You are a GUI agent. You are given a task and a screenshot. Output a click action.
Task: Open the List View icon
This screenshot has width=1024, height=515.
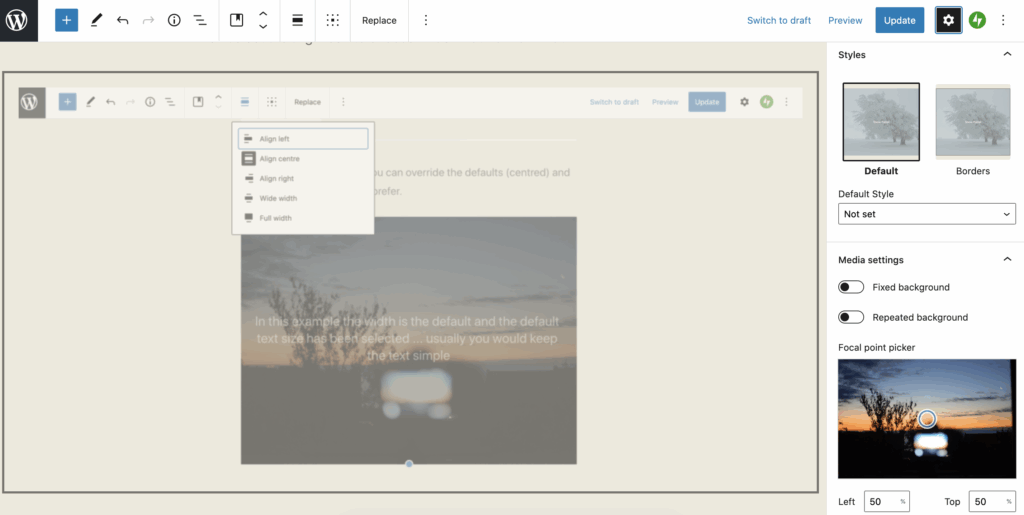[200, 20]
